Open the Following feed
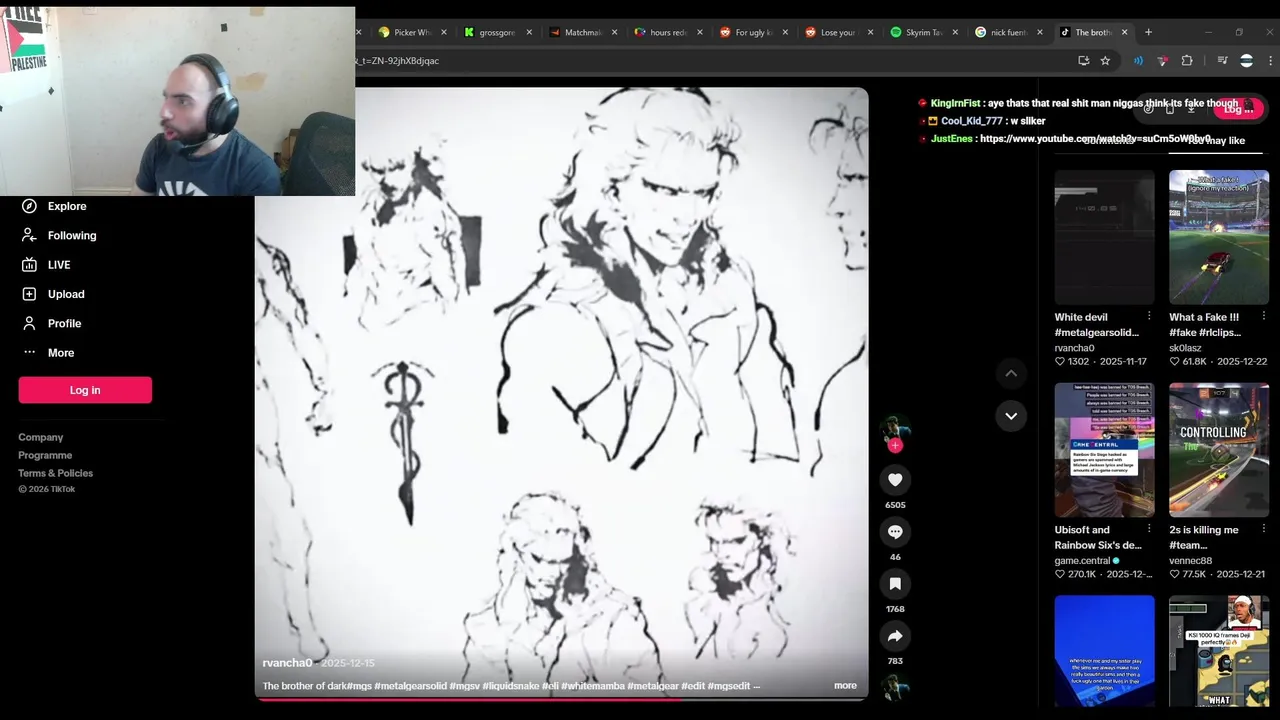The image size is (1280, 720). [x=59, y=235]
